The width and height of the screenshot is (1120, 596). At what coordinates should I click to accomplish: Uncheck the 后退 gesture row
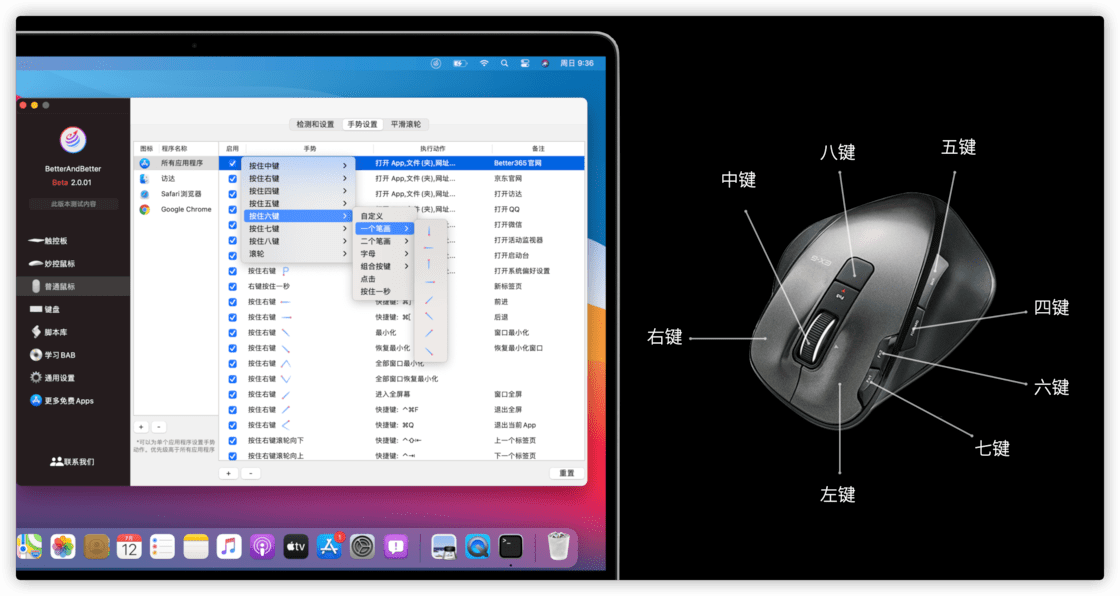coord(232,317)
